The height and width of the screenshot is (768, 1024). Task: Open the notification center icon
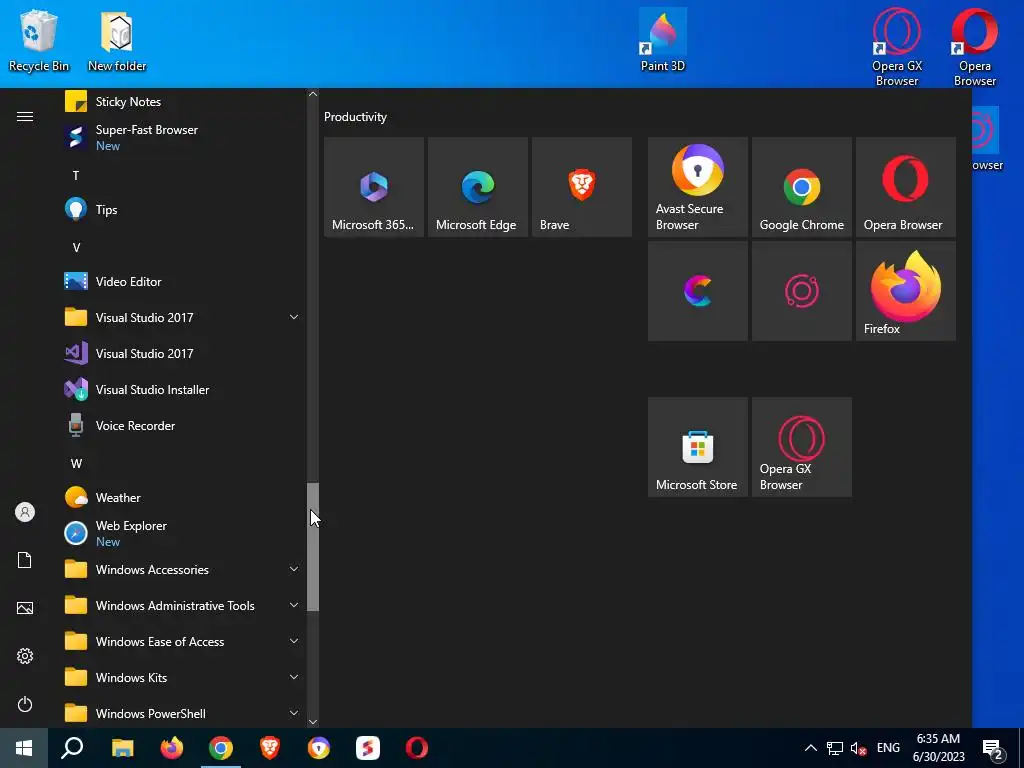click(993, 749)
